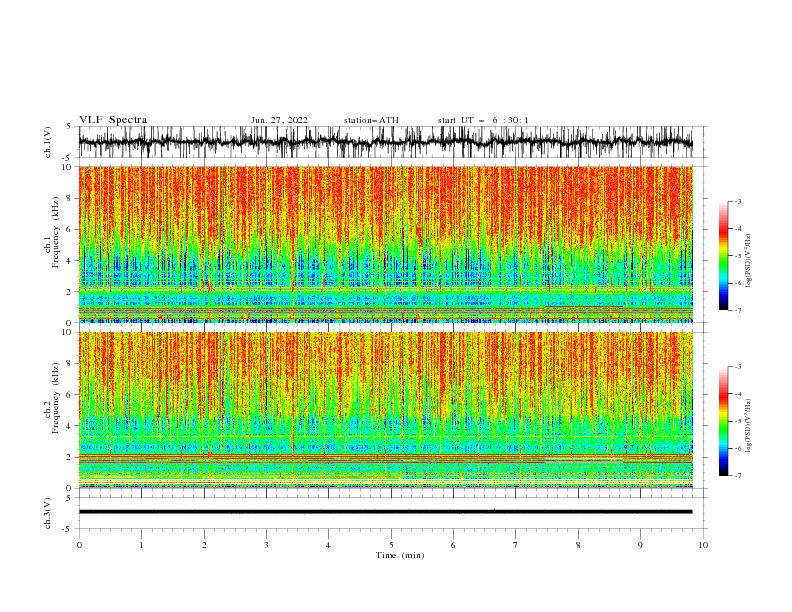Click the "station=ATH" label
This screenshot has height=612, width=792.
click(371, 120)
